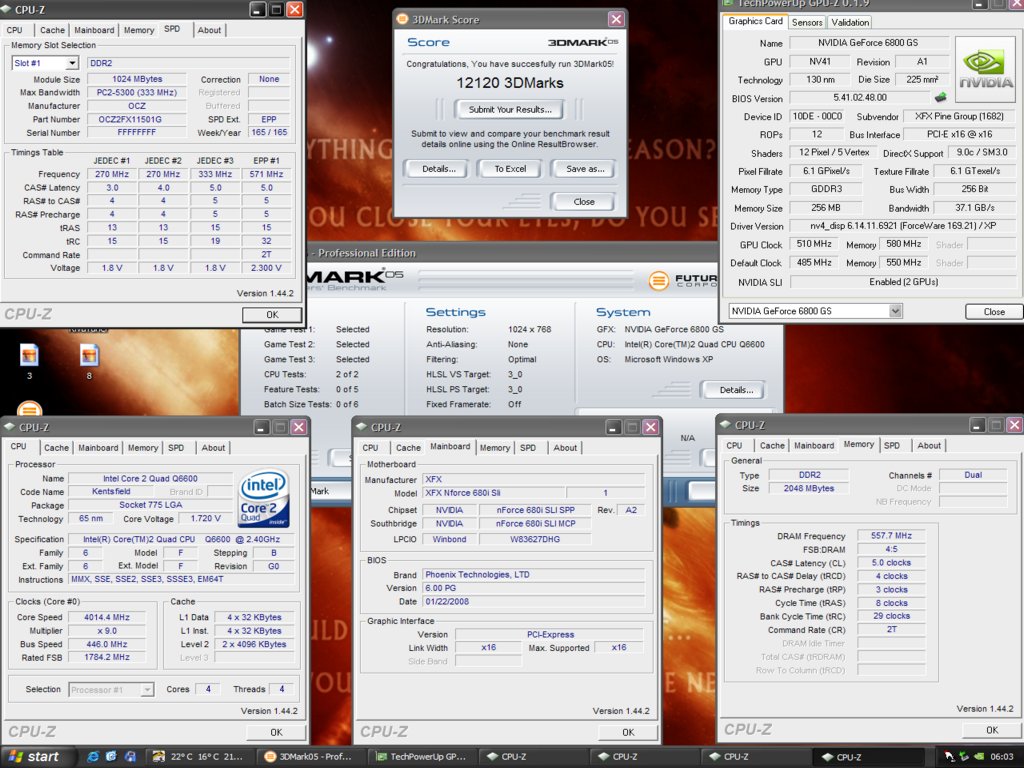Click Close in the 3DMark Score dialog
The width and height of the screenshot is (1024, 768).
click(x=583, y=202)
